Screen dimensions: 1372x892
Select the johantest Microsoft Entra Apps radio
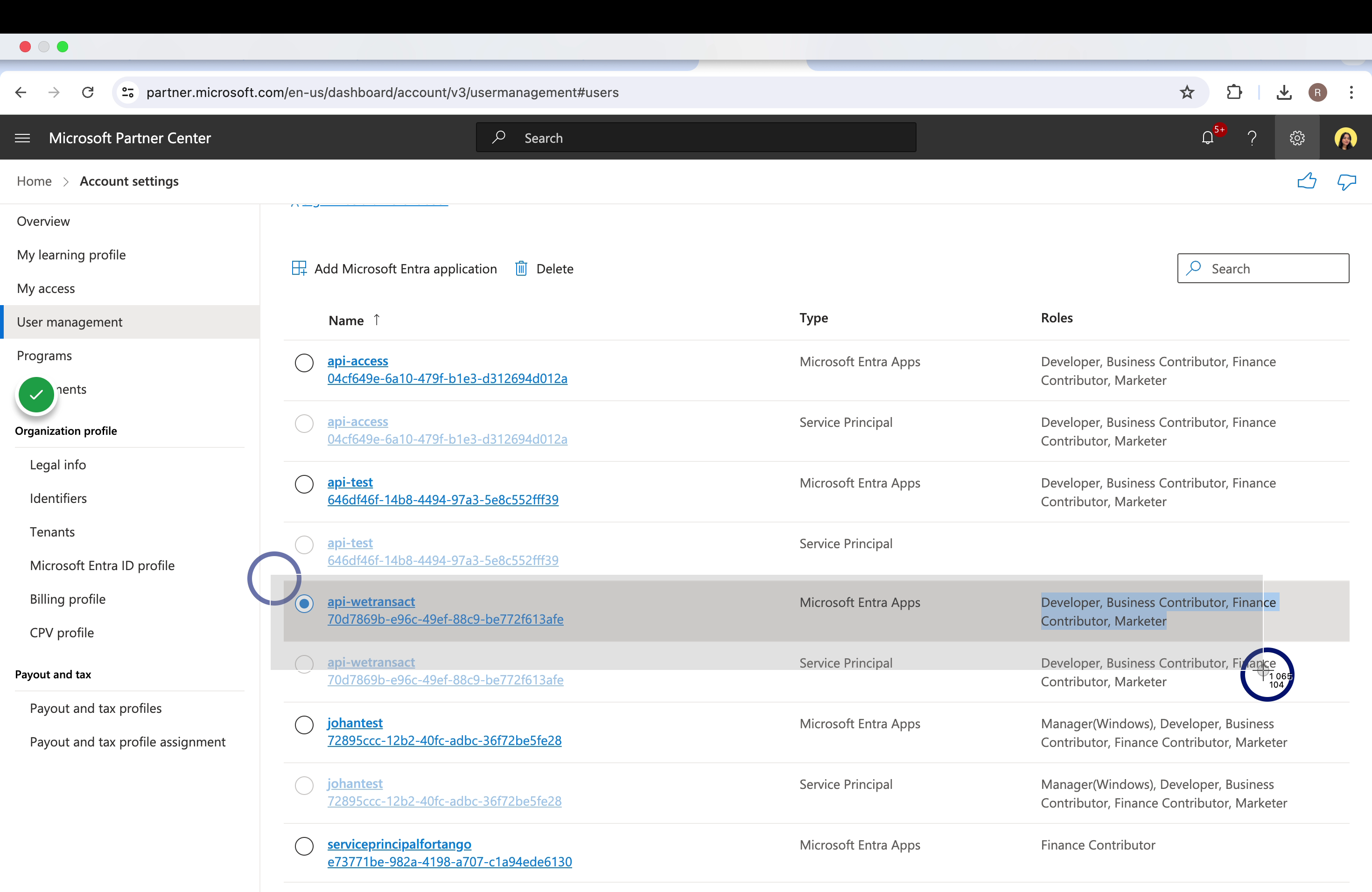click(304, 725)
